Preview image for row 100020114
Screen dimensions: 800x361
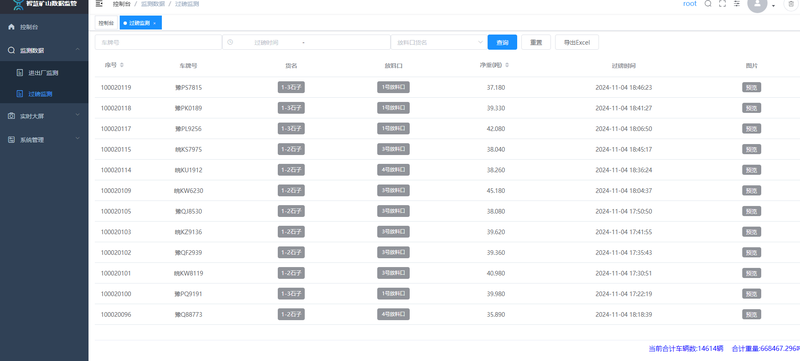[751, 170]
